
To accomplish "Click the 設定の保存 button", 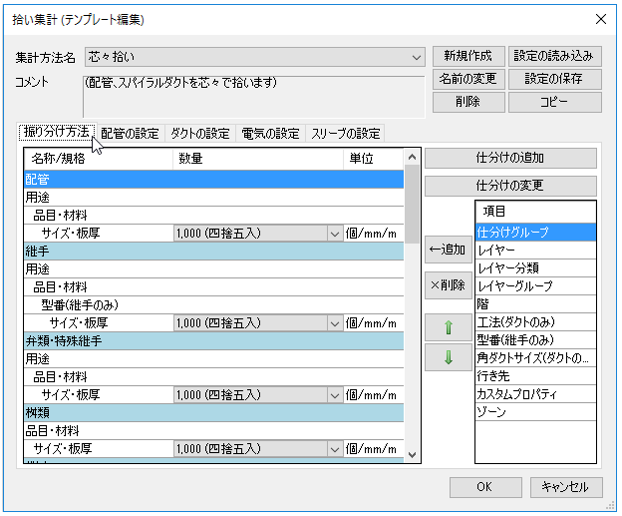I will tap(555, 79).
